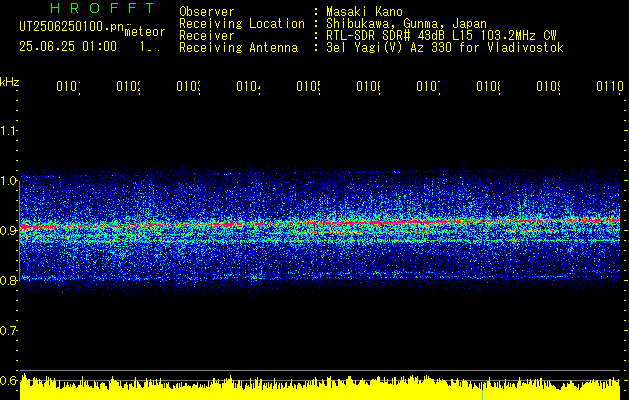Click the 0.9 kHz frequency label
This screenshot has height=400, width=629.
click(x=8, y=230)
